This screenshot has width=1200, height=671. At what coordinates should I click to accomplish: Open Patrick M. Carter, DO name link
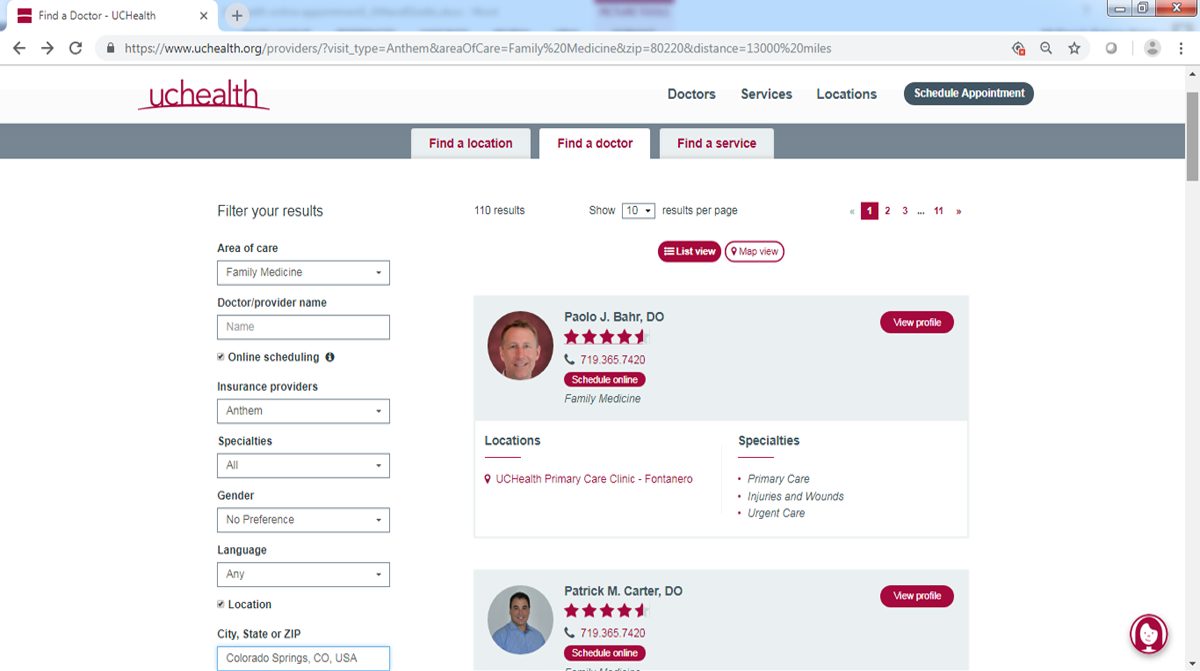click(623, 591)
